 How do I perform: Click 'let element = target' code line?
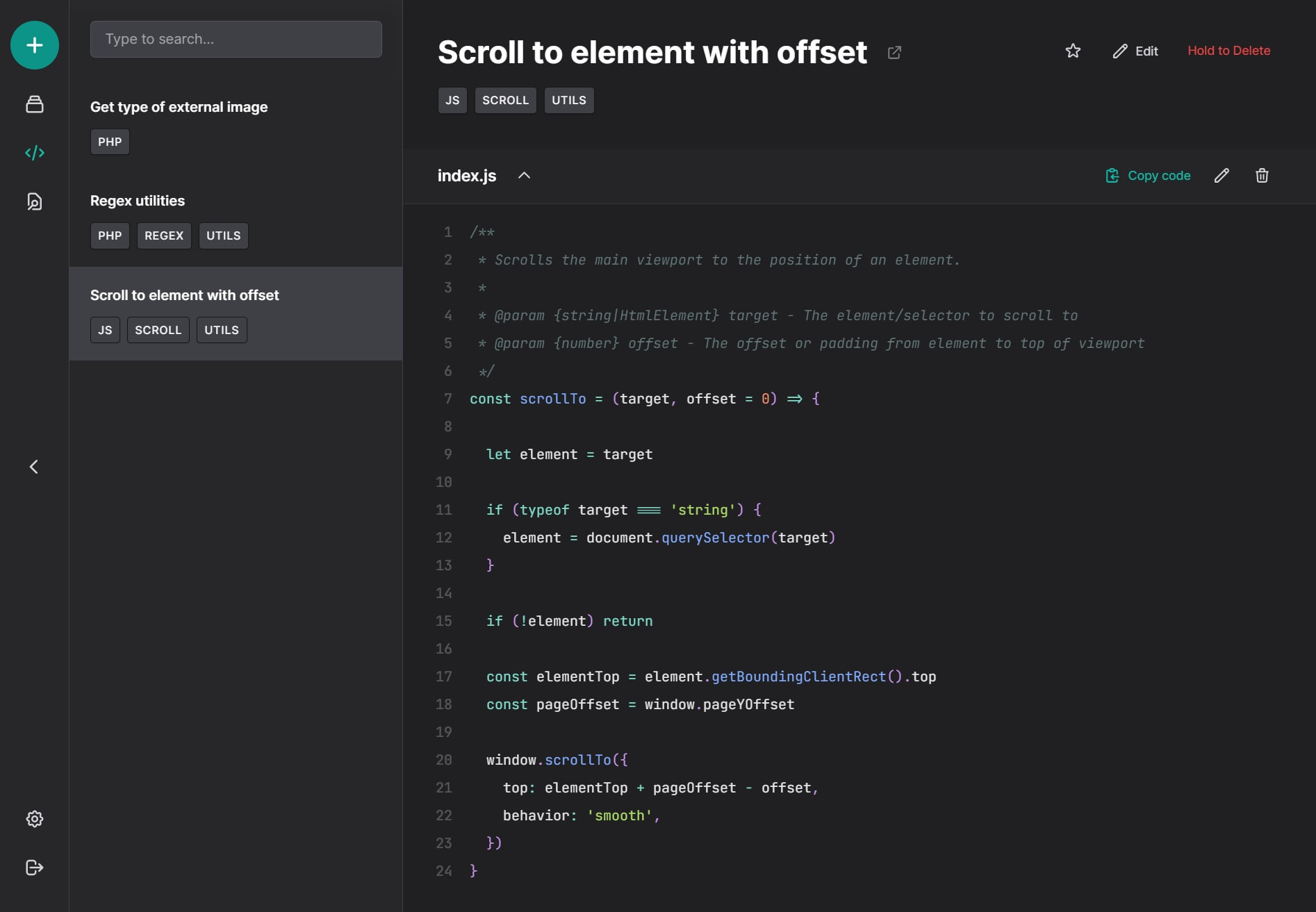click(569, 454)
